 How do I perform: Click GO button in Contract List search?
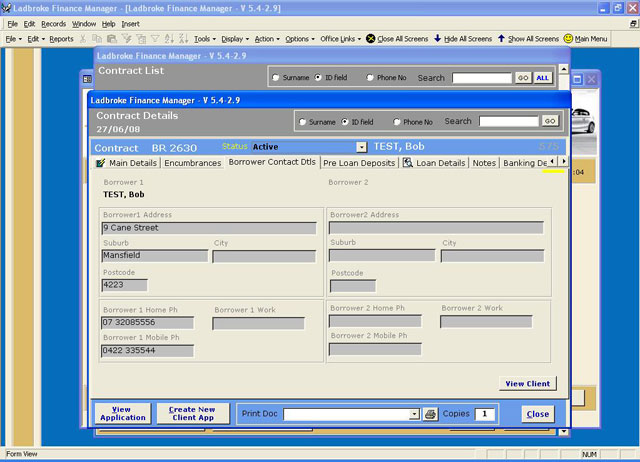523,78
